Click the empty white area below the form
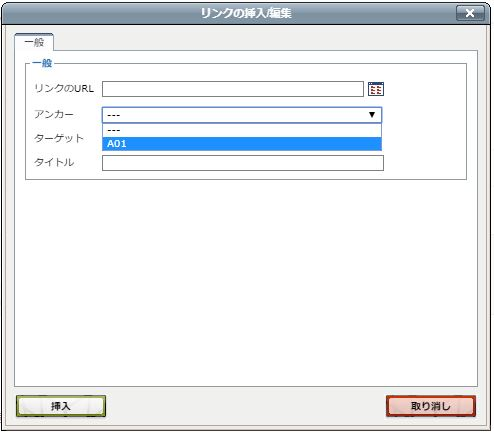This screenshot has height=433, width=494. click(246, 283)
